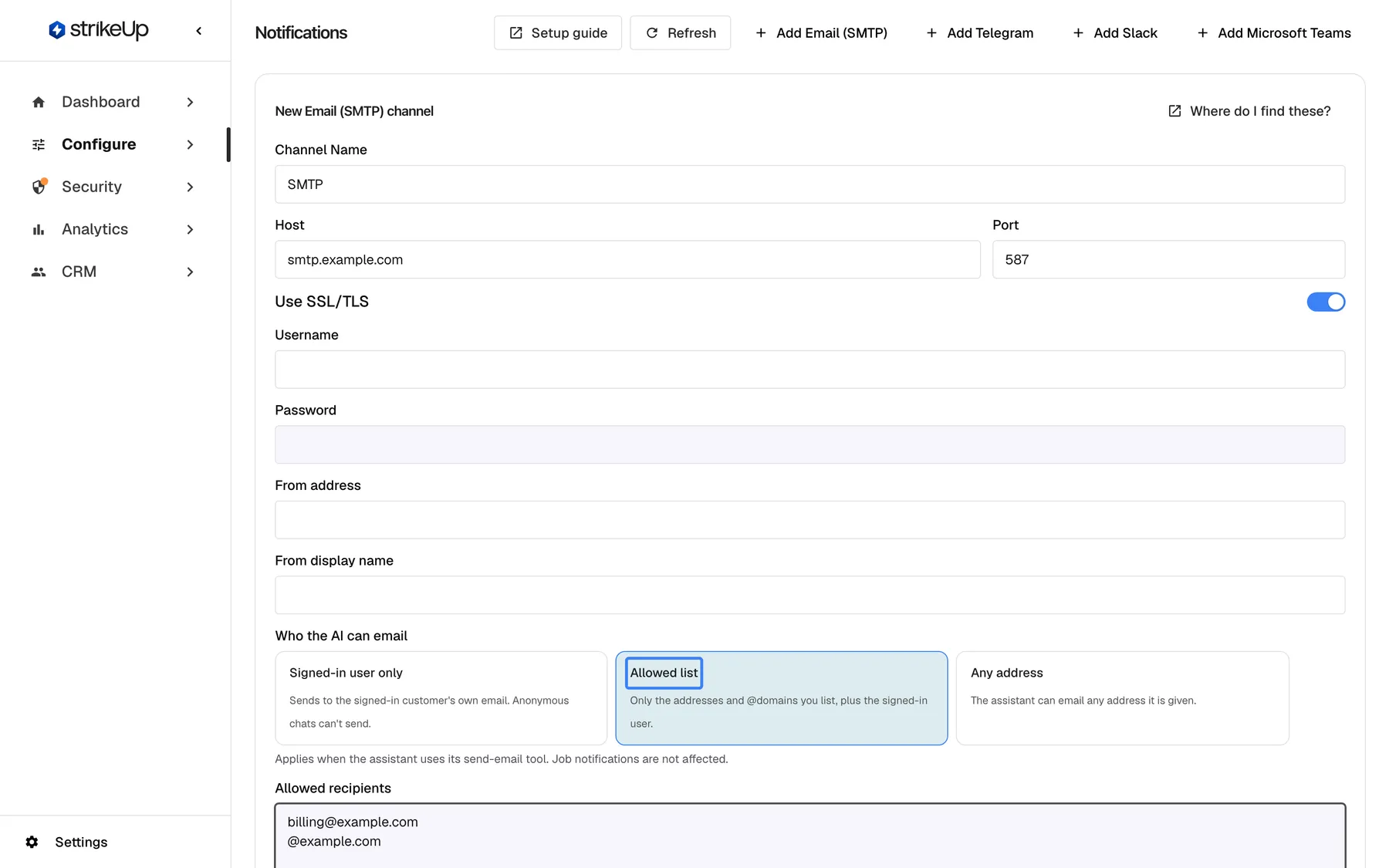This screenshot has width=1389, height=868.
Task: Open the Setup guide
Action: [x=558, y=33]
